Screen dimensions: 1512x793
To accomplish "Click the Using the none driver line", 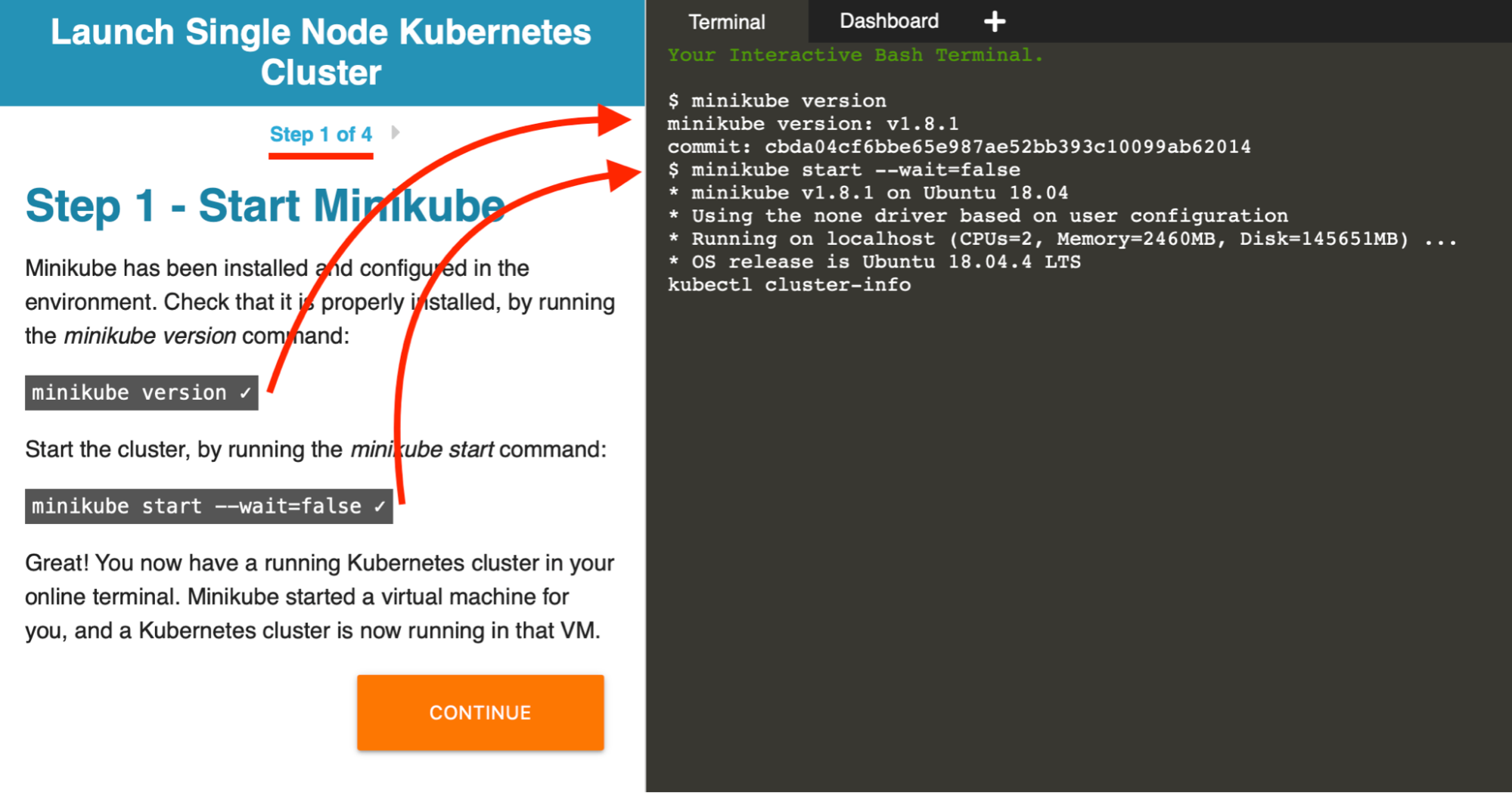I will pyautogui.click(x=978, y=216).
